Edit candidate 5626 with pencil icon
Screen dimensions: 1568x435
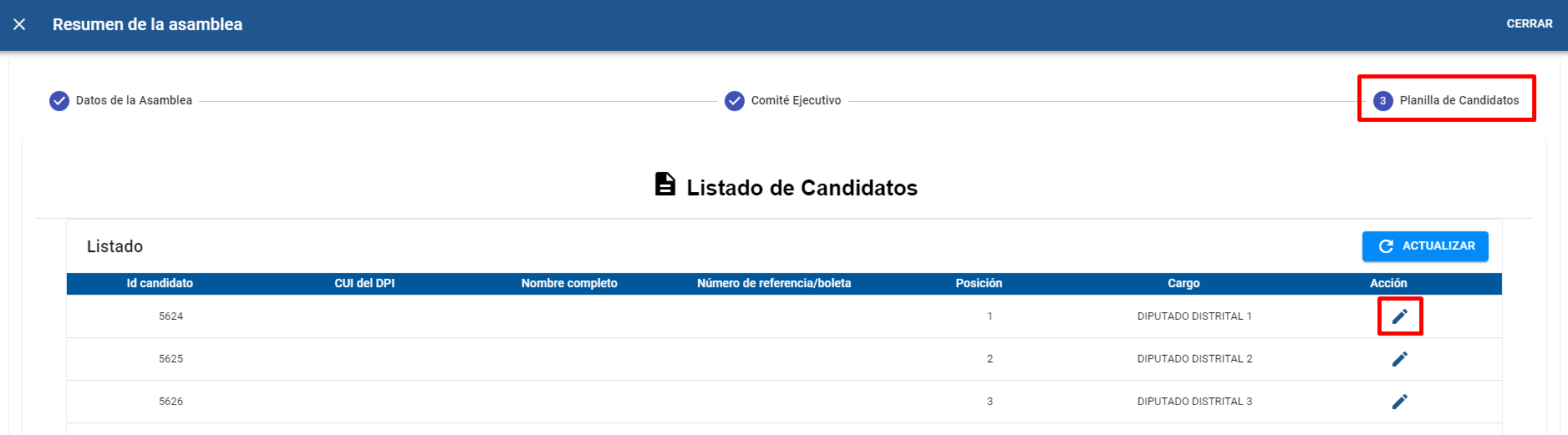click(1400, 402)
